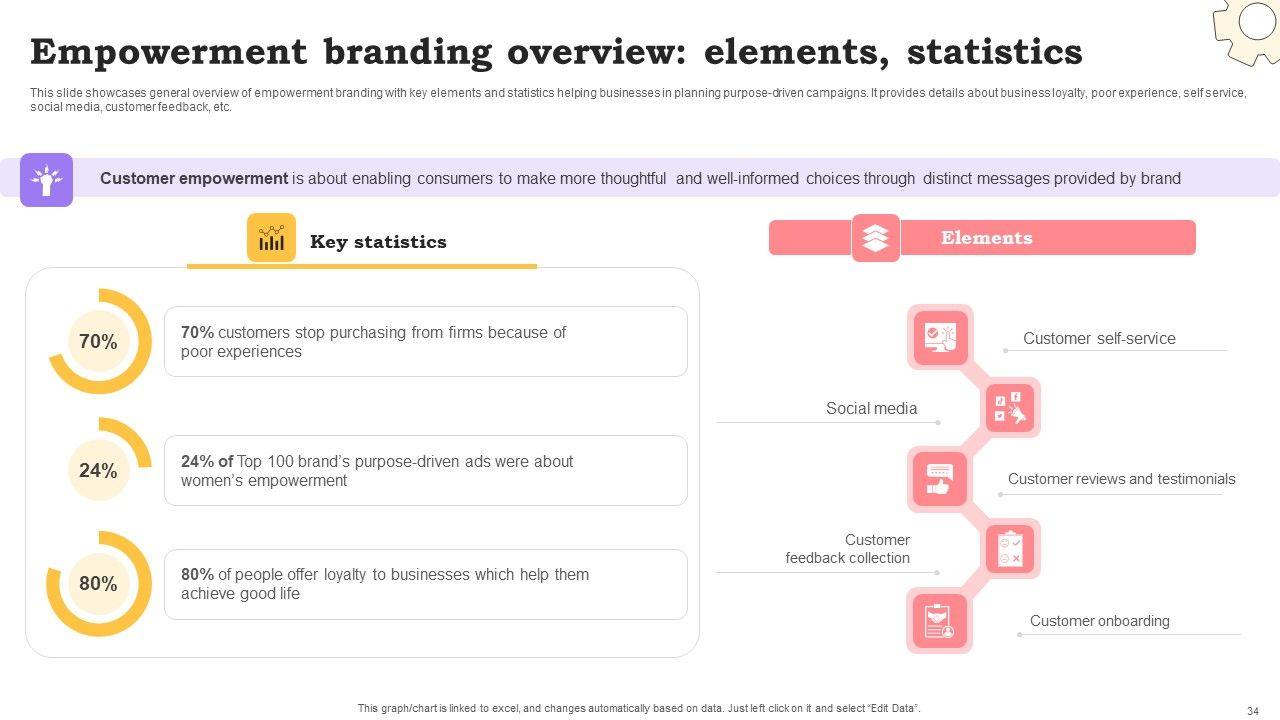Select the customer self-service monitor icon

[939, 337]
